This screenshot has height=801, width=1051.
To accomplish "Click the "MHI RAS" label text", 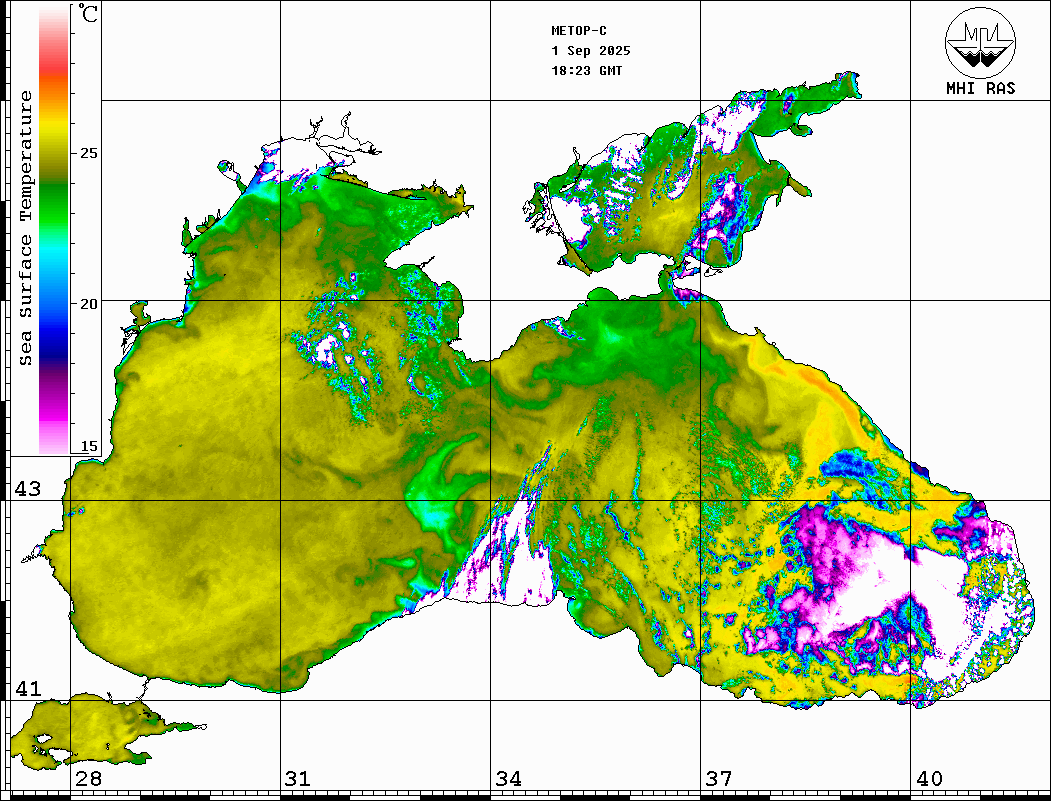I will click(x=980, y=88).
